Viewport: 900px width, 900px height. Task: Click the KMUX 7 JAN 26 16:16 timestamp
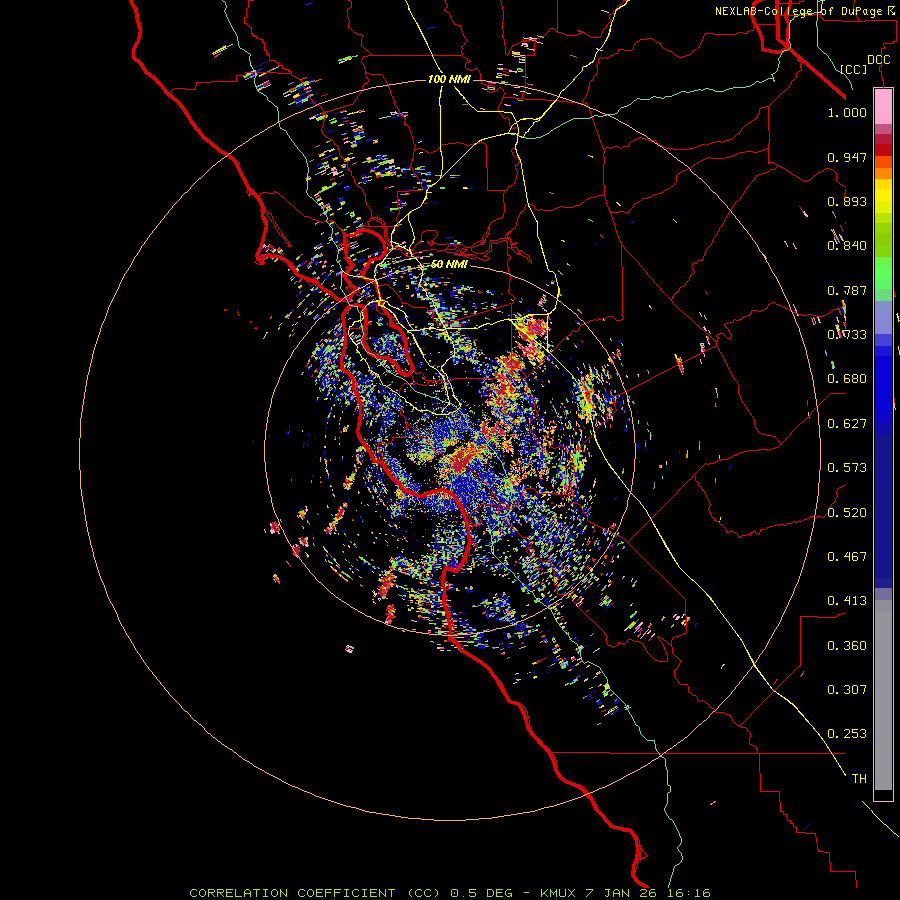(625, 893)
